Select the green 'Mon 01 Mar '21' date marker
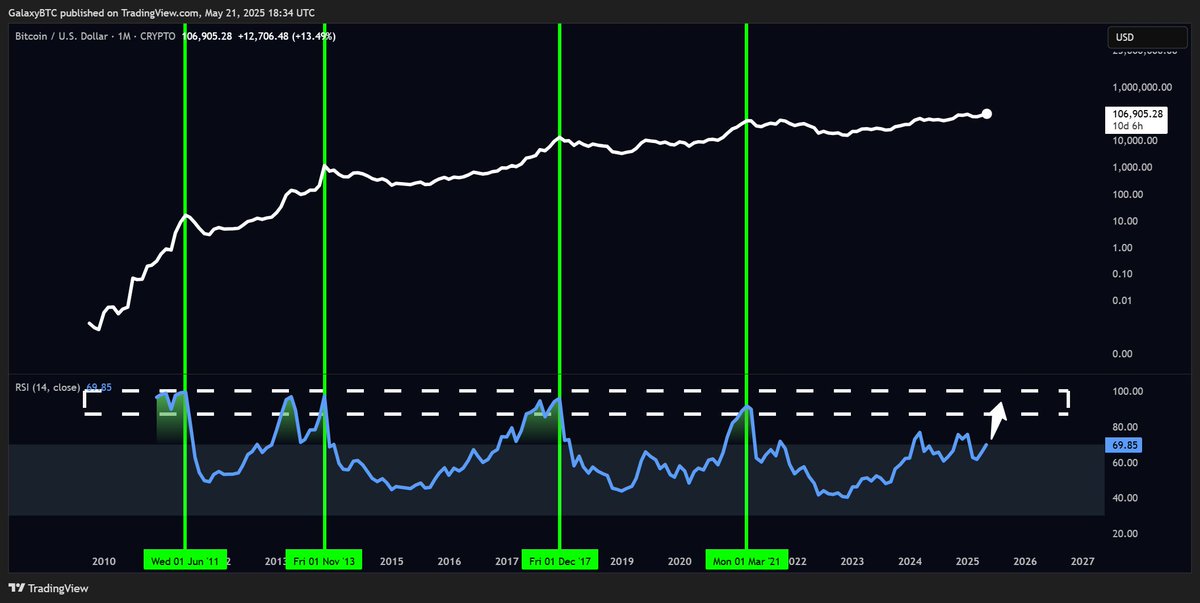The width and height of the screenshot is (1200, 603). coord(746,560)
